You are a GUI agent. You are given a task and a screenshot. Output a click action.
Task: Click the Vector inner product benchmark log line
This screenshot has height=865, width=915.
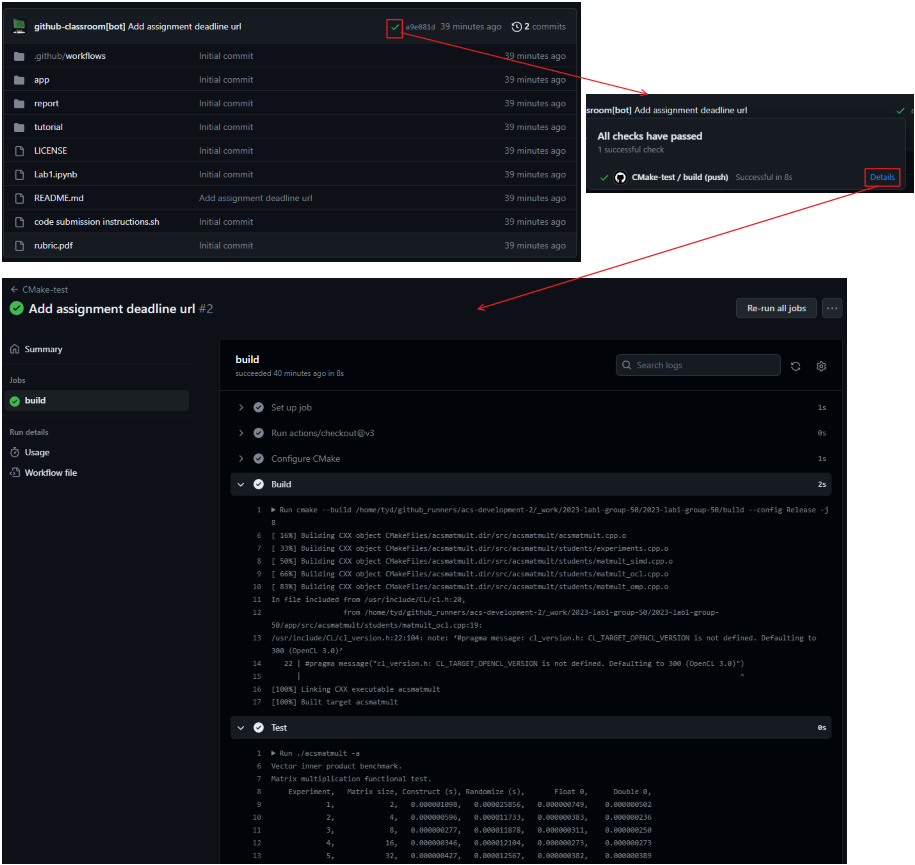[336, 766]
